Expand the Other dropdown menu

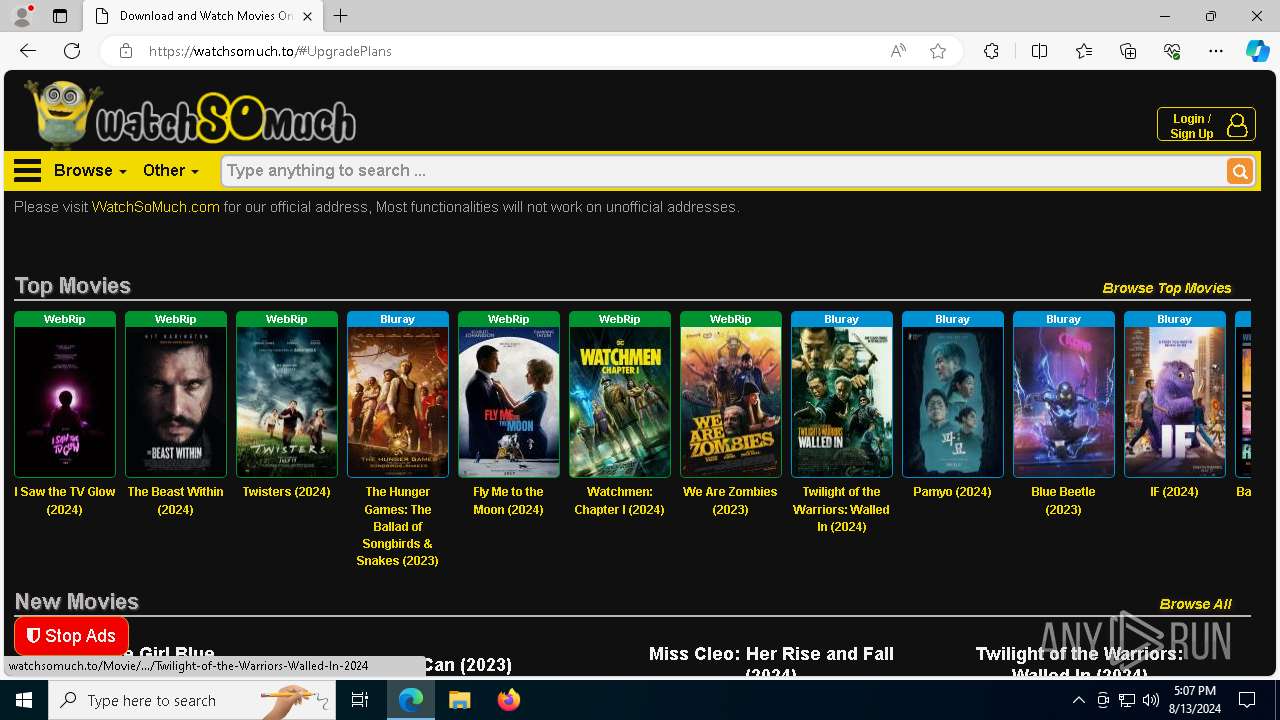pos(170,171)
